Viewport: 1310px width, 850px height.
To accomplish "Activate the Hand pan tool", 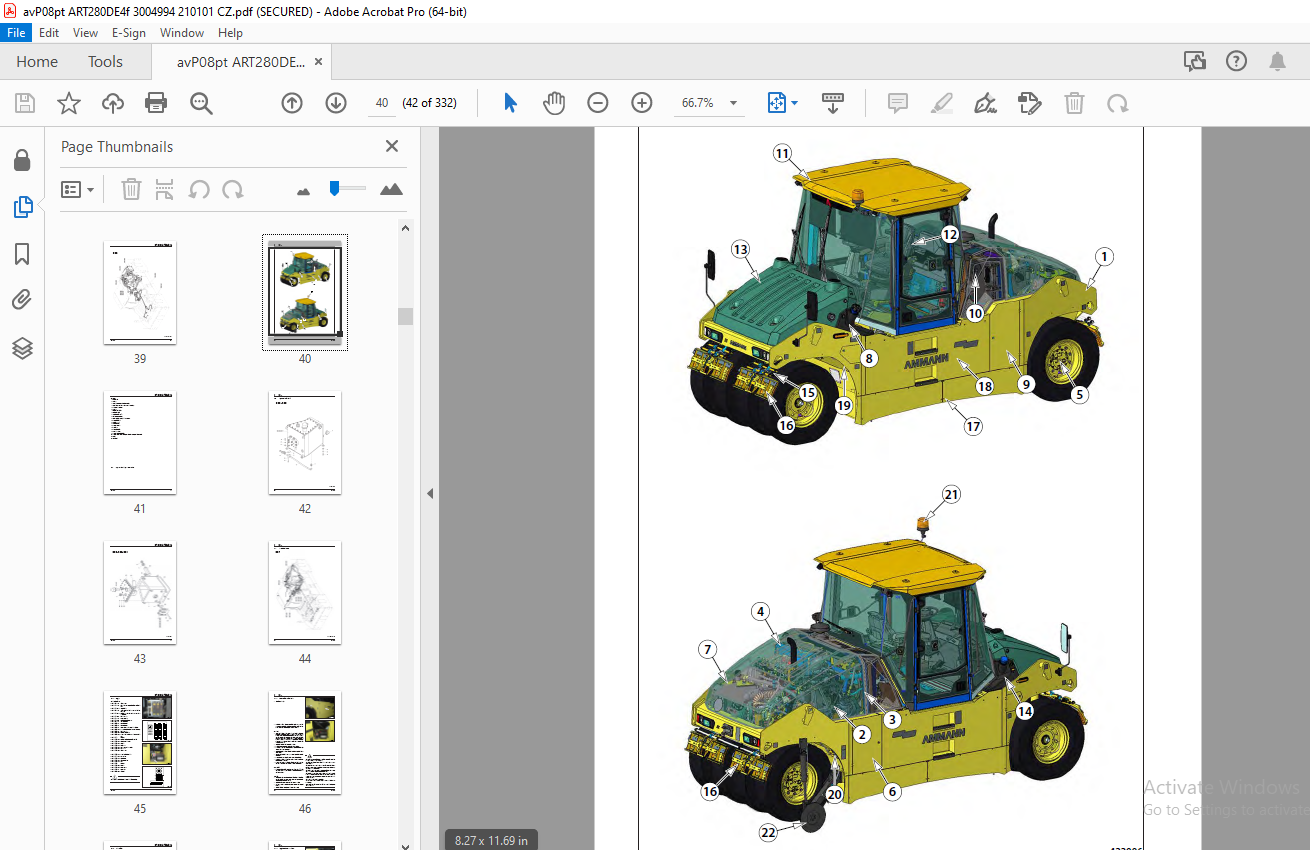I will (554, 103).
